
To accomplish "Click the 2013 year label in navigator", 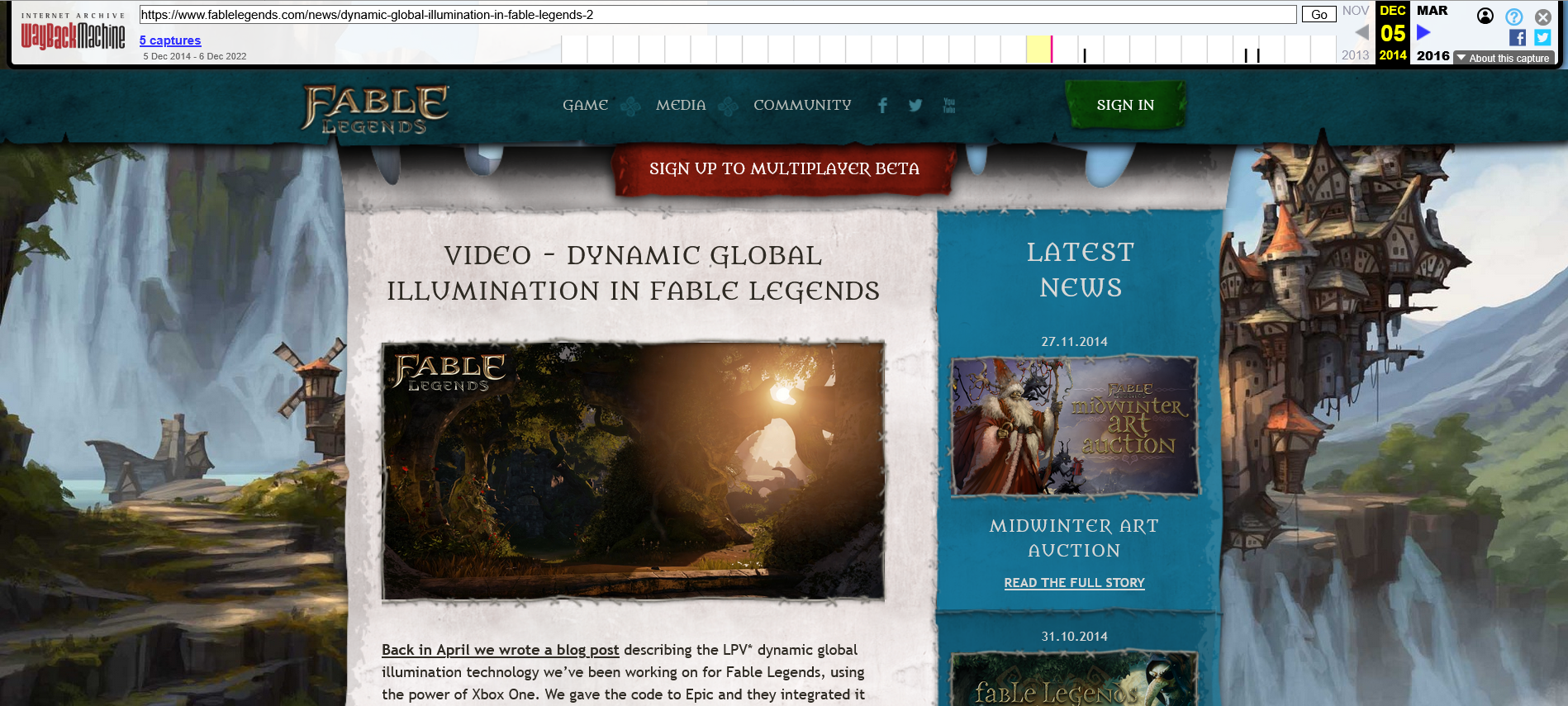I will [x=1356, y=55].
